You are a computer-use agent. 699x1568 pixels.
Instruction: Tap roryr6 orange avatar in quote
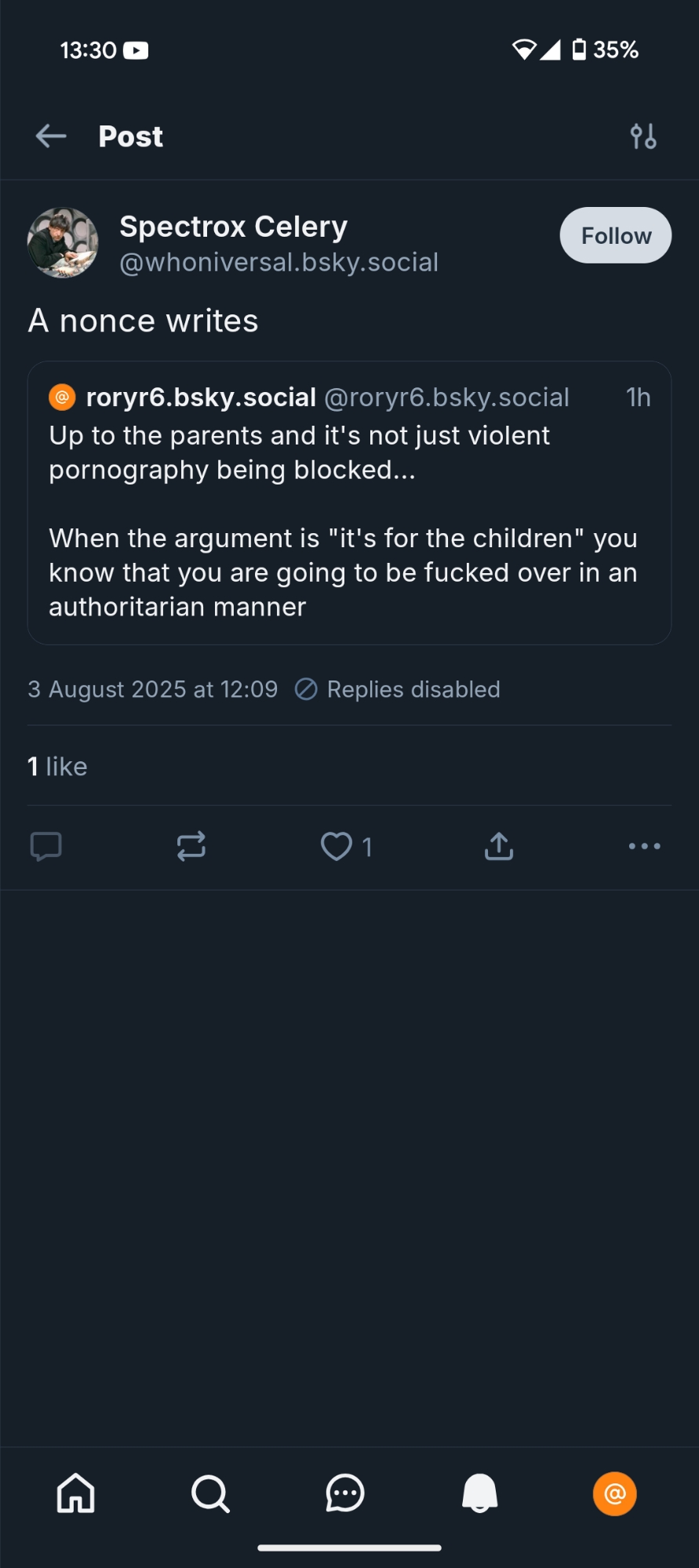tap(62, 397)
